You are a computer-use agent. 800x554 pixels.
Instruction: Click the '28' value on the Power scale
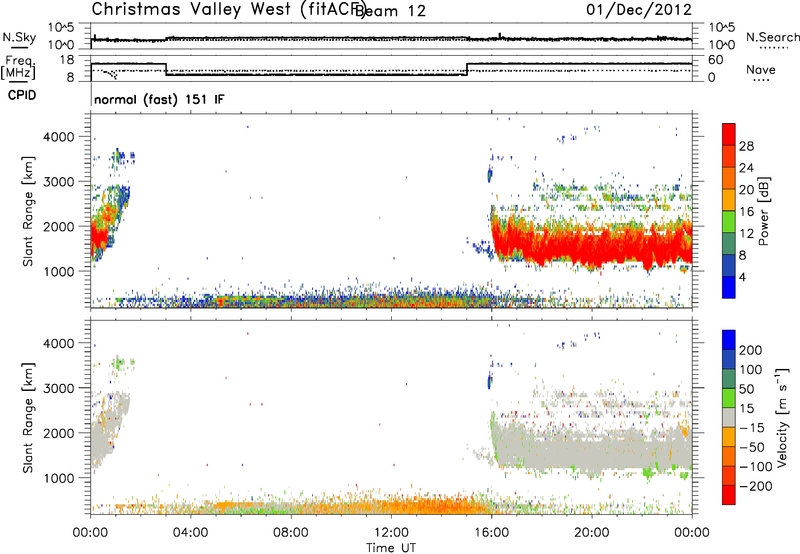[x=746, y=146]
